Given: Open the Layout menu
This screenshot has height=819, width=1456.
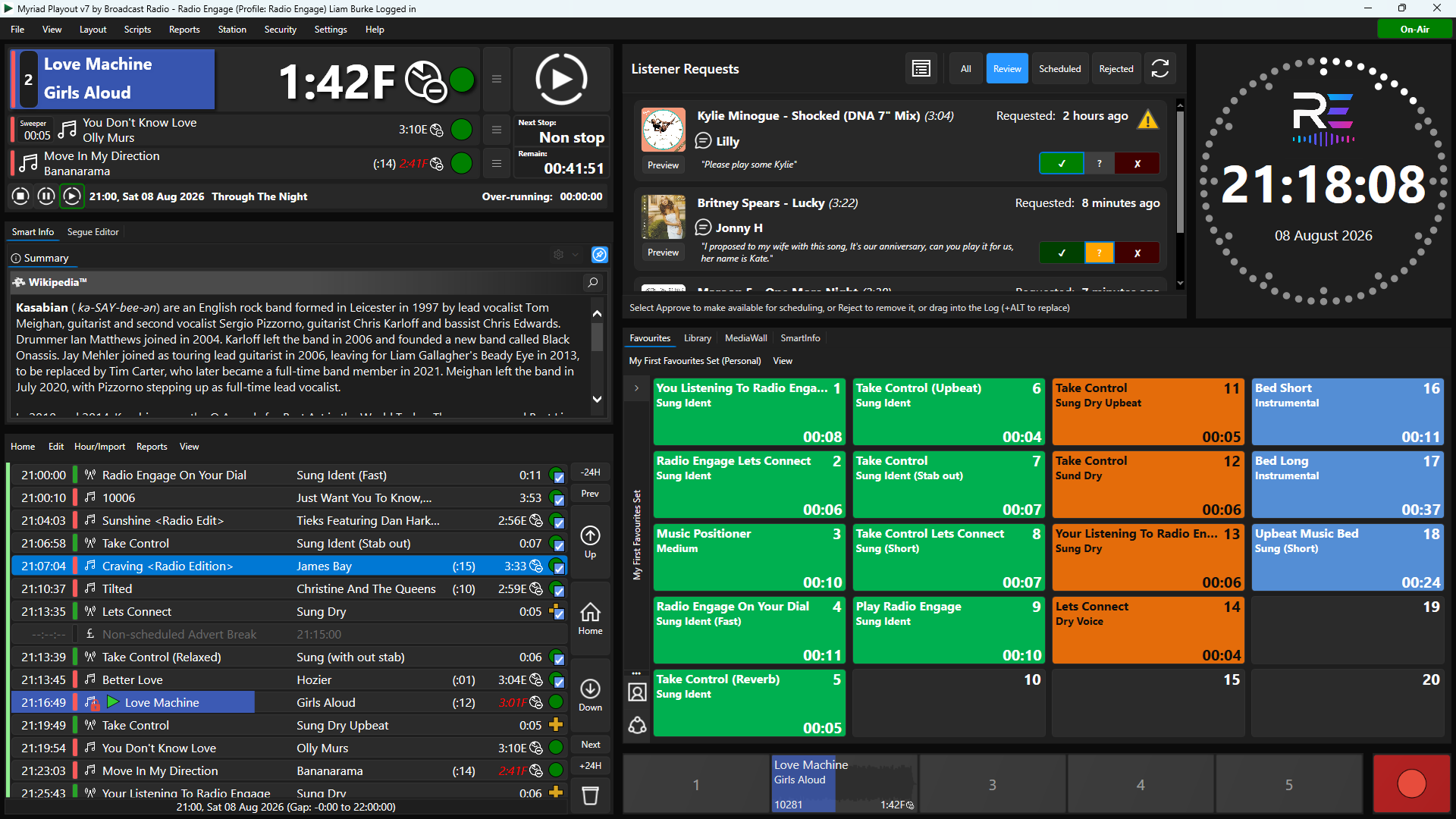Looking at the screenshot, I should (x=93, y=30).
